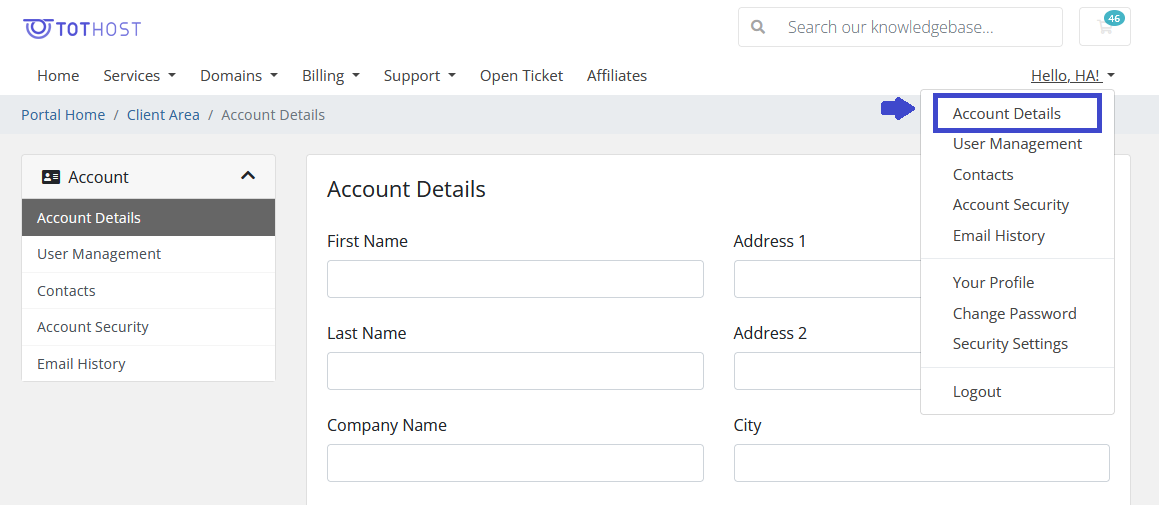
Task: Click the First Name input field
Action: [515, 279]
